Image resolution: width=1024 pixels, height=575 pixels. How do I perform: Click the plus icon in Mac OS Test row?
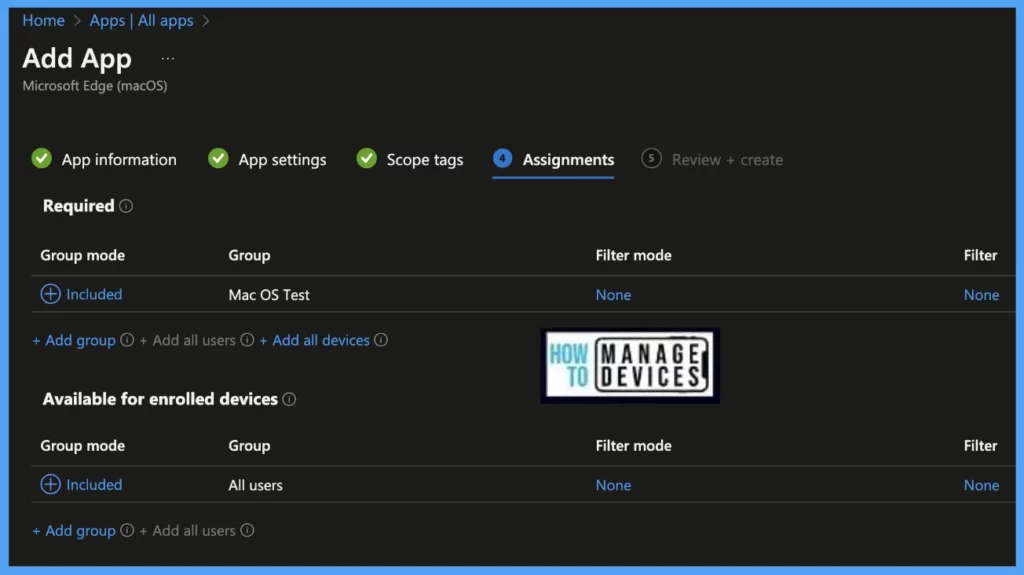(x=50, y=294)
